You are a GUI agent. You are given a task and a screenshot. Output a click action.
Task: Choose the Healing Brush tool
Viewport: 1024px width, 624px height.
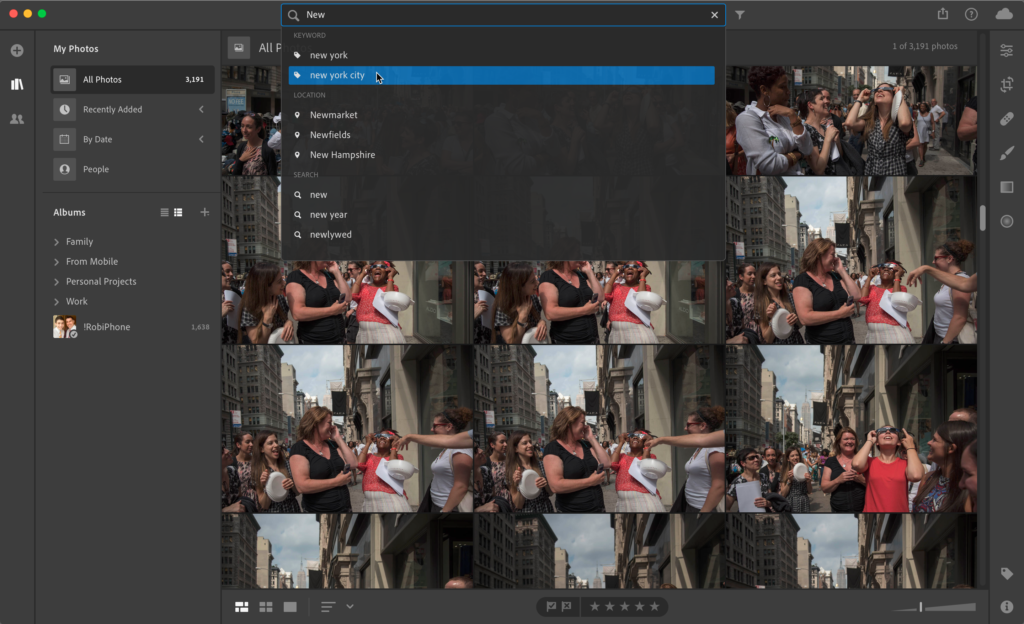click(1006, 118)
